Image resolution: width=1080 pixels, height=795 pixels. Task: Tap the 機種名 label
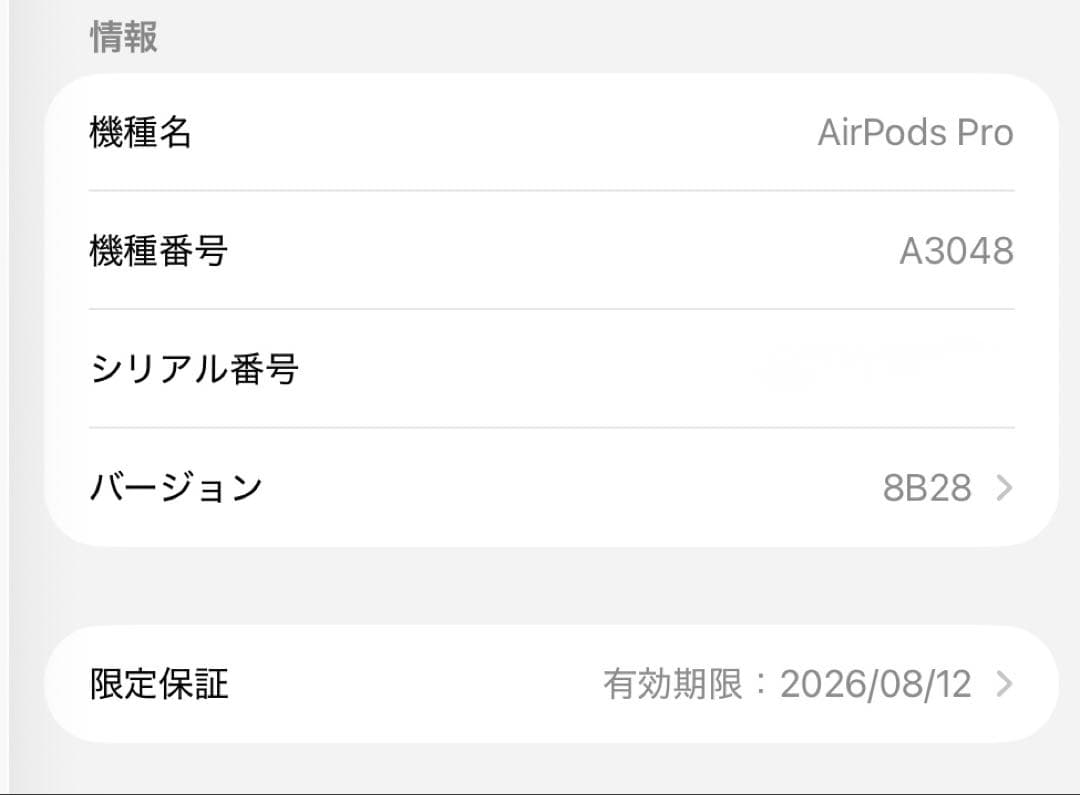point(140,132)
